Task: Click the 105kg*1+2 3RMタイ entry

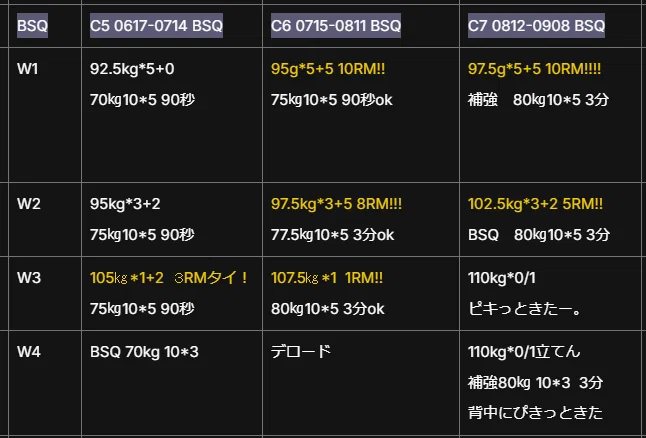Action: point(169,278)
